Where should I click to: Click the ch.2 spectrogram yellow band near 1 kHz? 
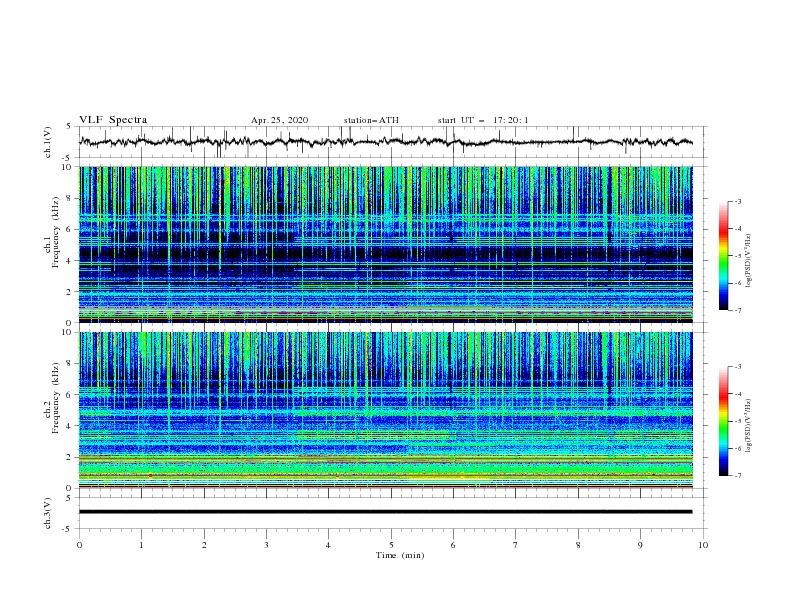[x=385, y=473]
